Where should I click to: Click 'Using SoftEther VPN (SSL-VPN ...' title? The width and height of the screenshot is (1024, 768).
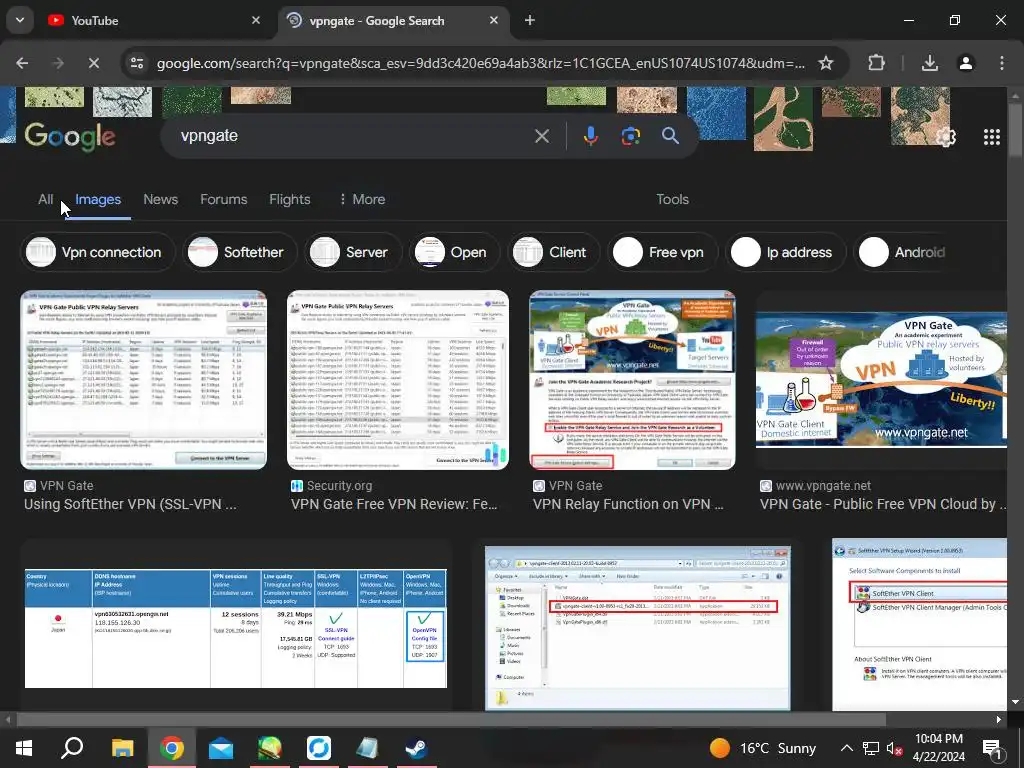tap(131, 504)
